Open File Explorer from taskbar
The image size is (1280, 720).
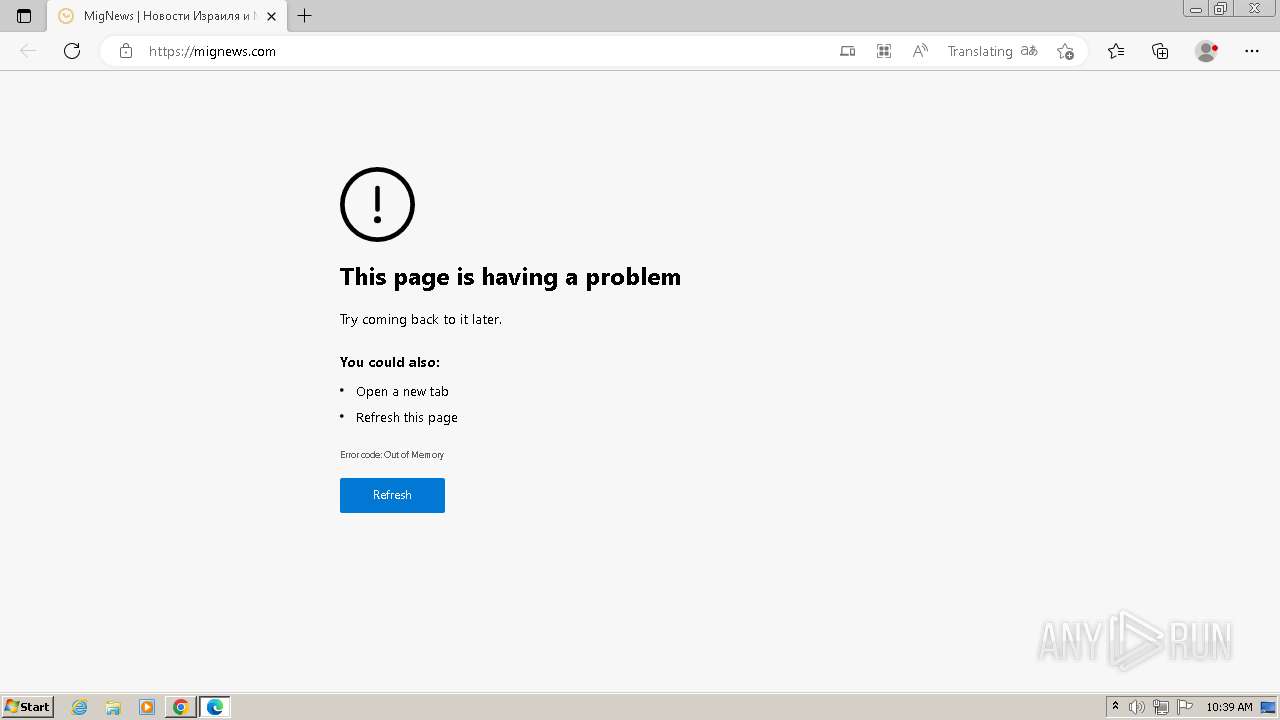tap(113, 707)
